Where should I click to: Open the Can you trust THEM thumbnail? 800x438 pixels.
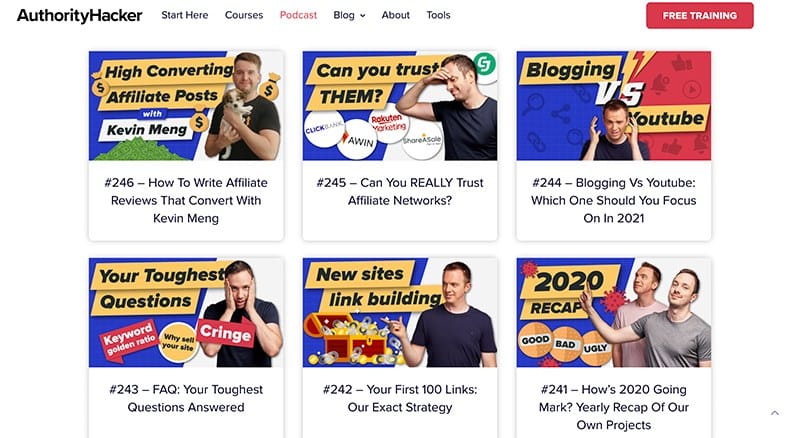click(400, 106)
